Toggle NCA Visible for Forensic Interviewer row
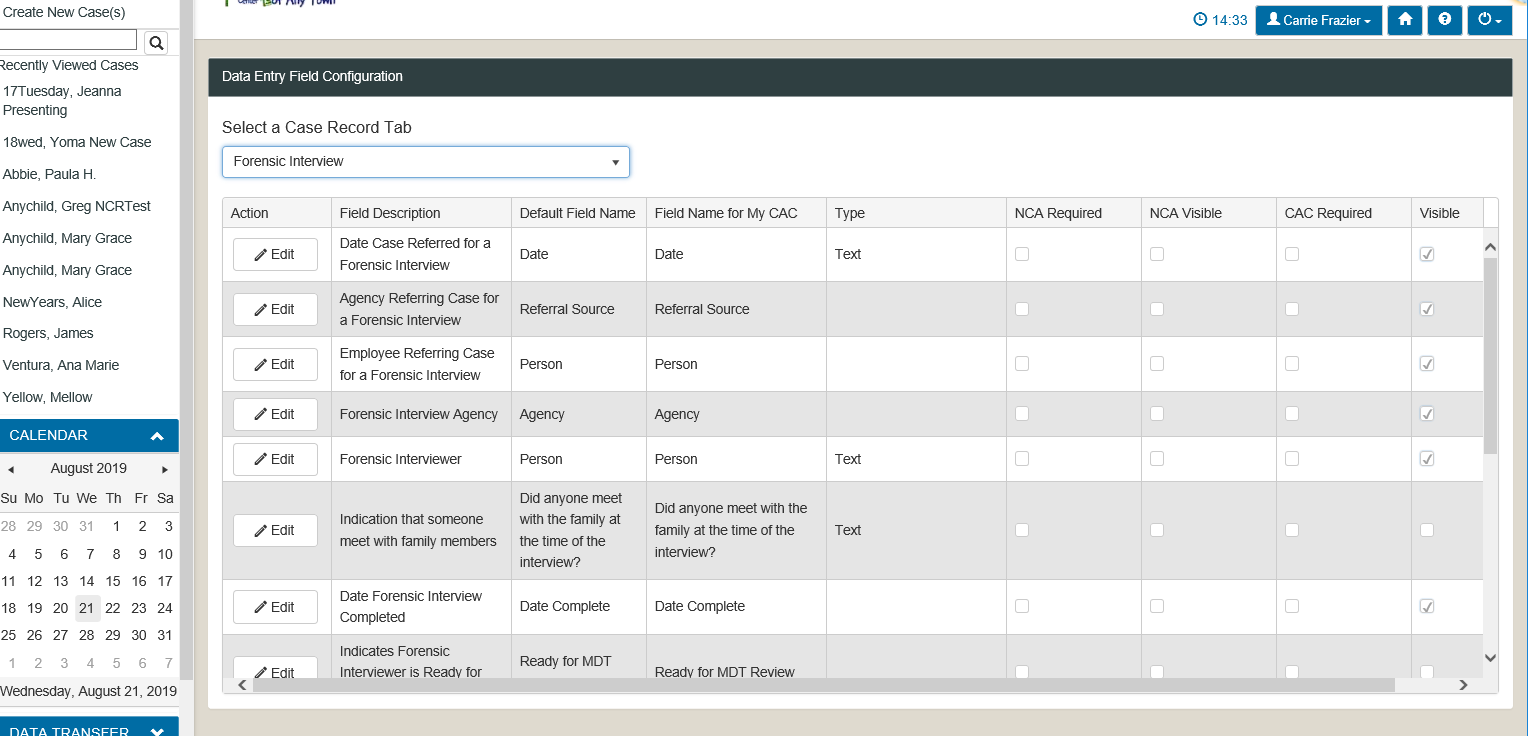The width and height of the screenshot is (1528, 736). 1157,459
